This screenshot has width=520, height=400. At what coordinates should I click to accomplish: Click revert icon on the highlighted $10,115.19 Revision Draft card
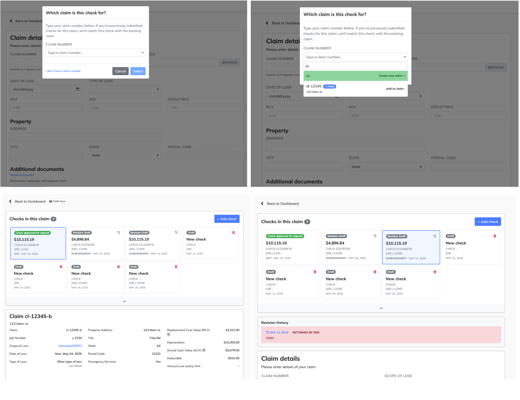434,236
